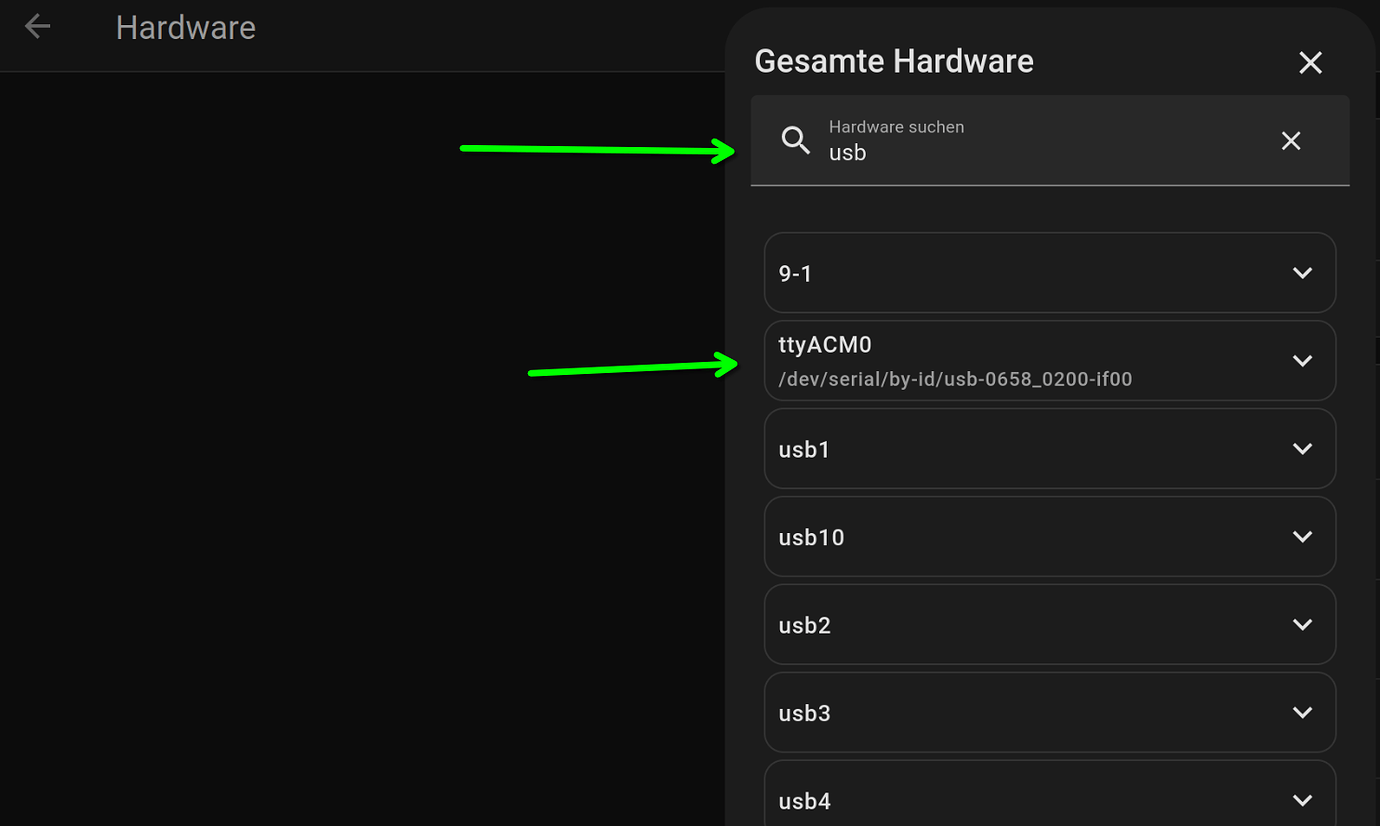Viewport: 1380px width, 826px height.
Task: Expand the usb10 chevron arrow
Action: tap(1302, 537)
